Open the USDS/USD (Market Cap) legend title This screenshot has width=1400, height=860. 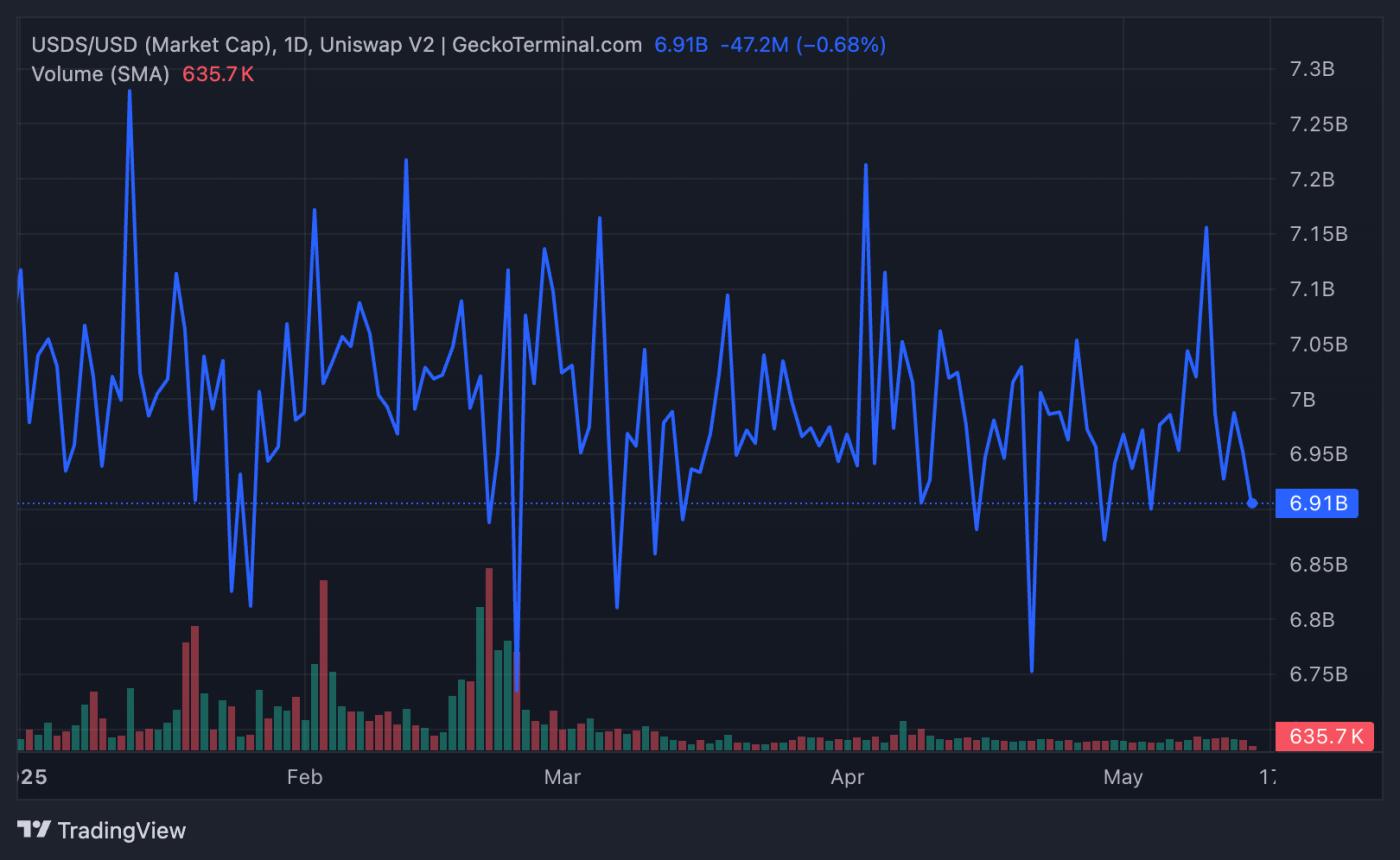tap(153, 45)
